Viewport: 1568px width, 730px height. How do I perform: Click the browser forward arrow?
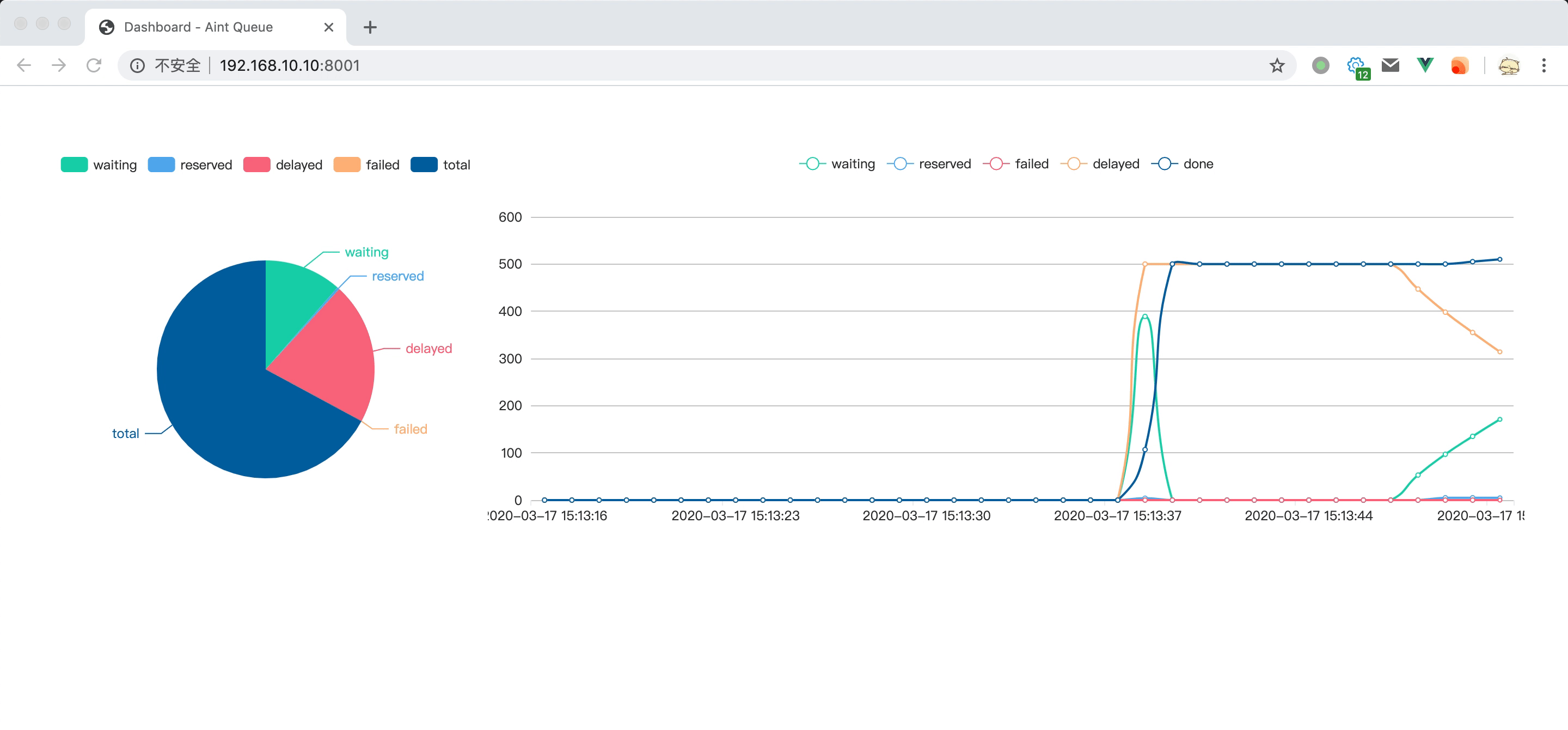[59, 65]
